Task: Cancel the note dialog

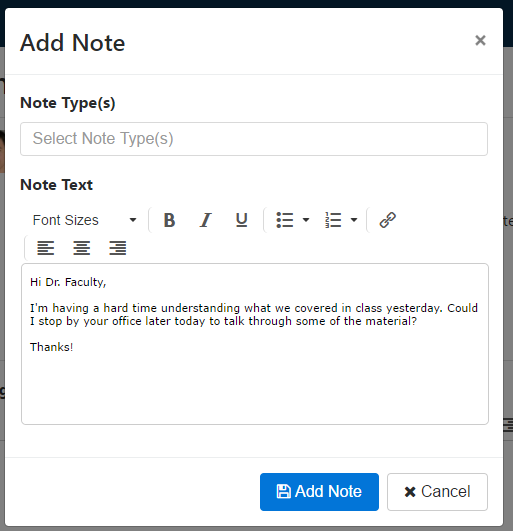Action: point(437,492)
